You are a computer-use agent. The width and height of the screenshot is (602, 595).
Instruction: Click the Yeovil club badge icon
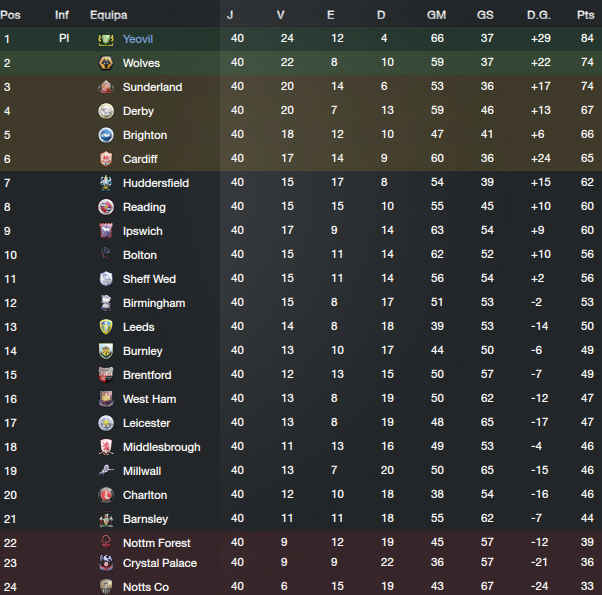point(106,39)
